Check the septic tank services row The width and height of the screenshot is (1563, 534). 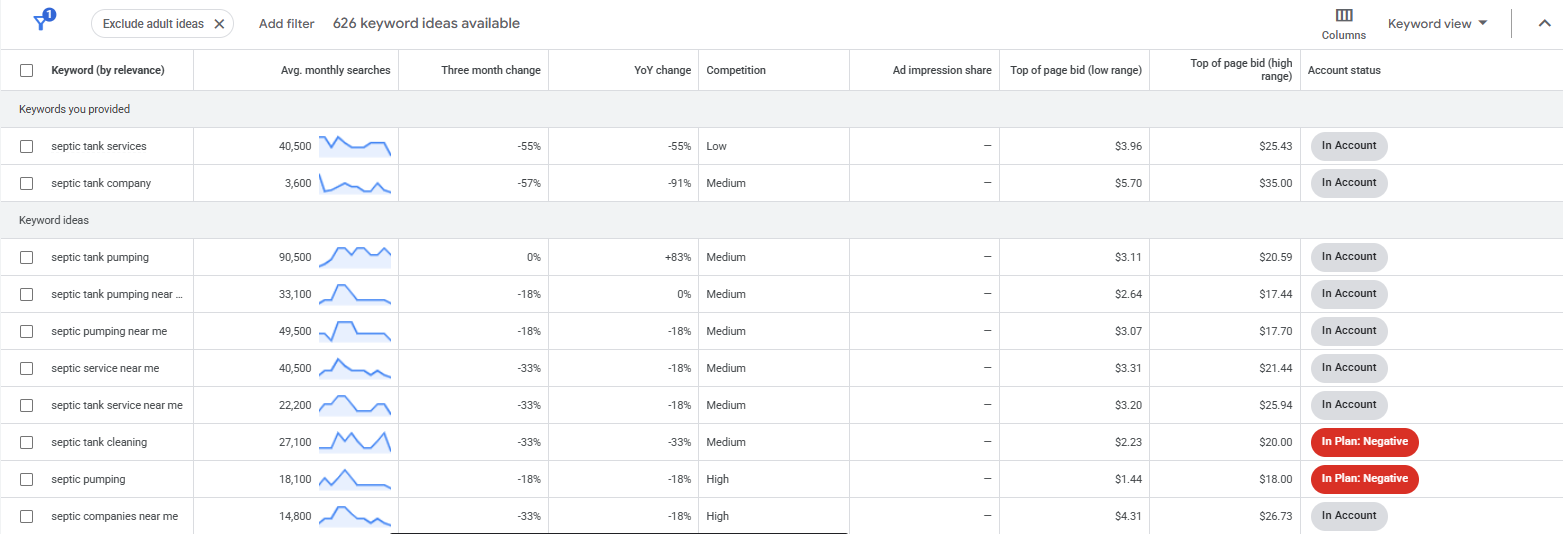[27, 147]
